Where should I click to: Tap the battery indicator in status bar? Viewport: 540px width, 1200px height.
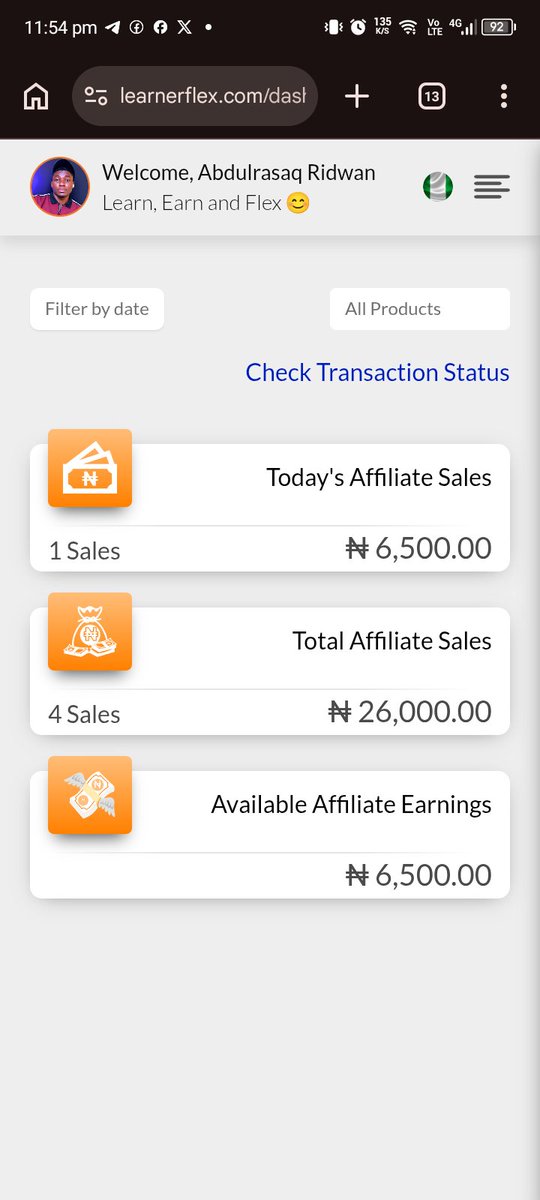click(x=497, y=27)
